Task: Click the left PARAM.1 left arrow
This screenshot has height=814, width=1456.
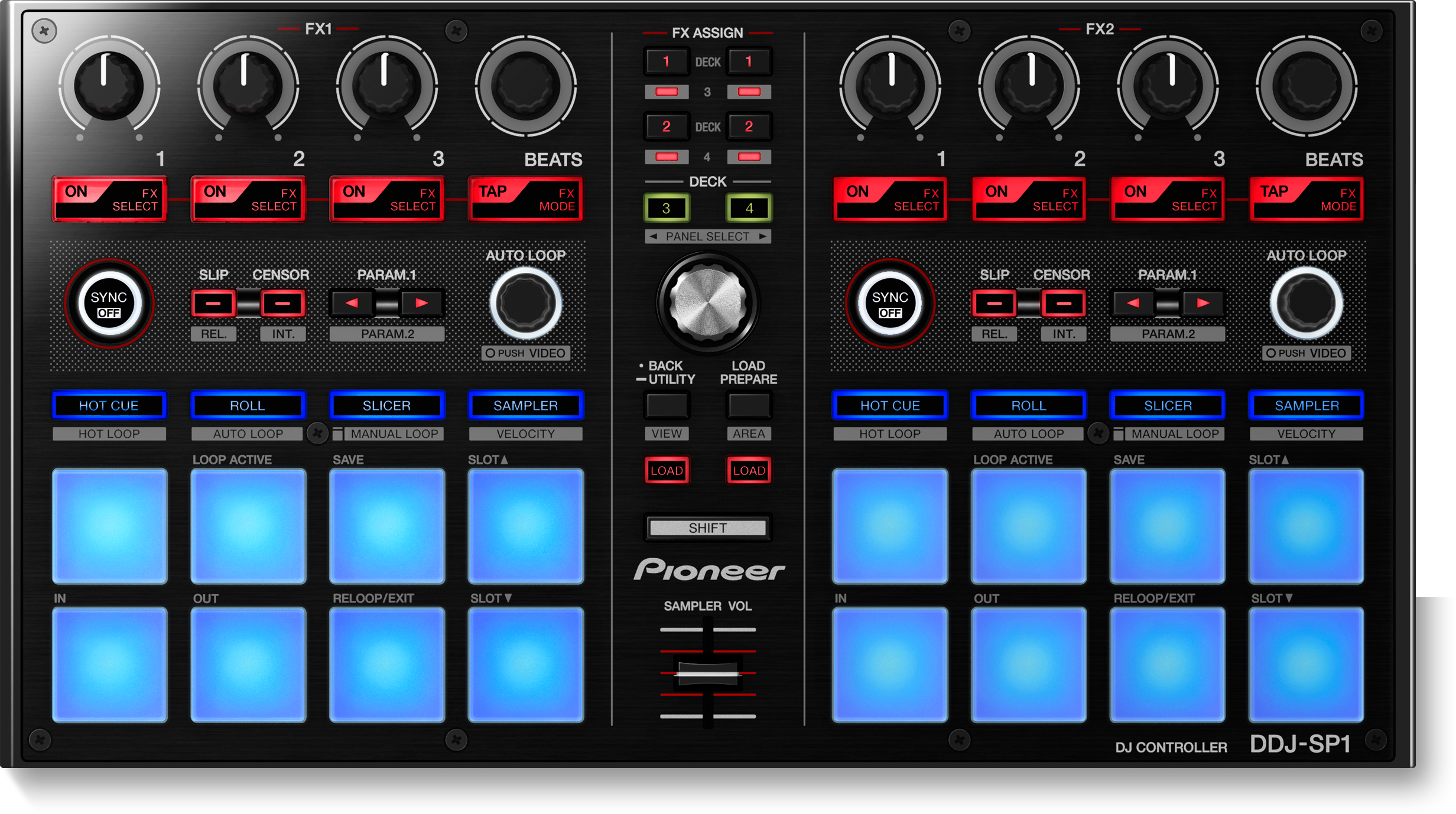Action: [x=352, y=304]
